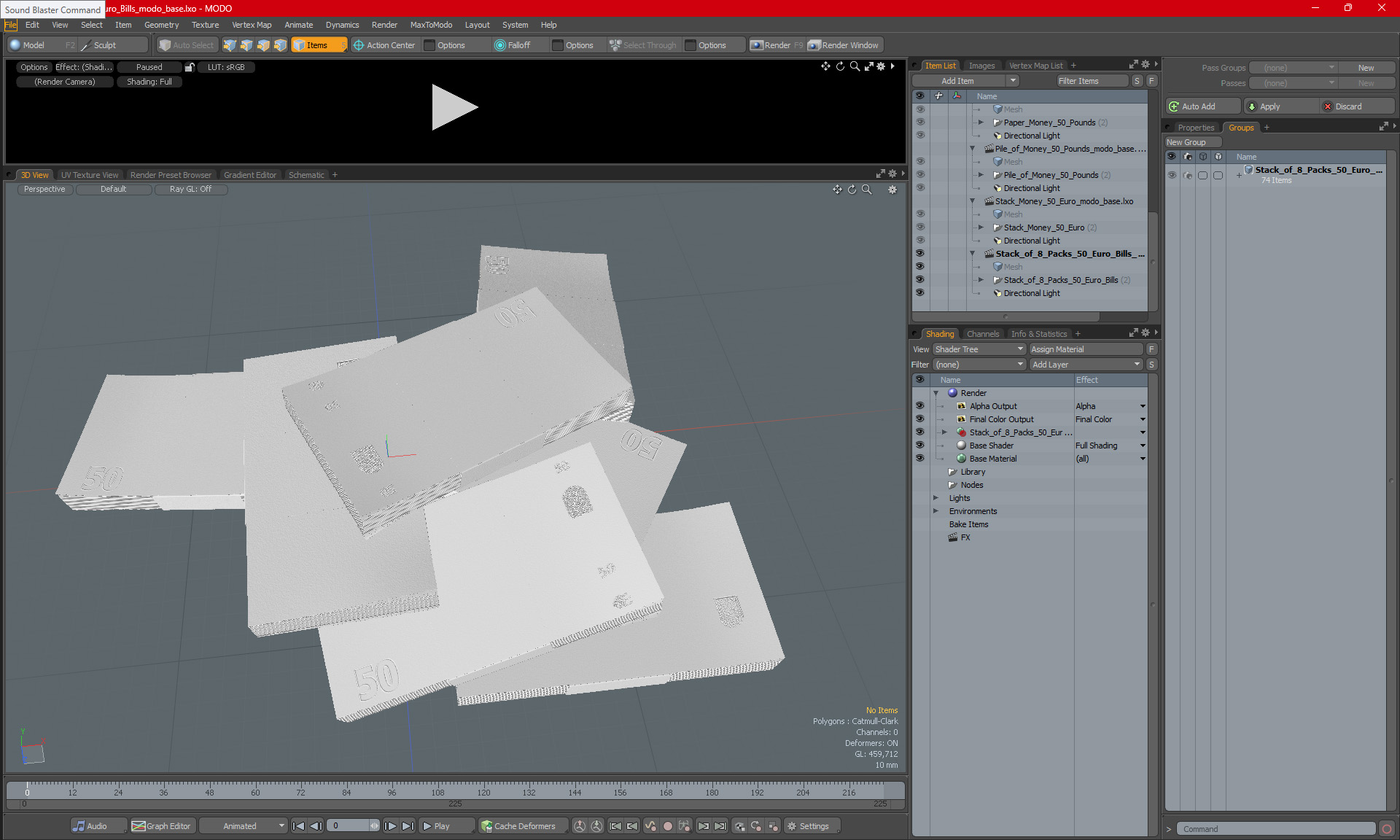Open the Falloff tool
1400x840 pixels.
pos(513,45)
